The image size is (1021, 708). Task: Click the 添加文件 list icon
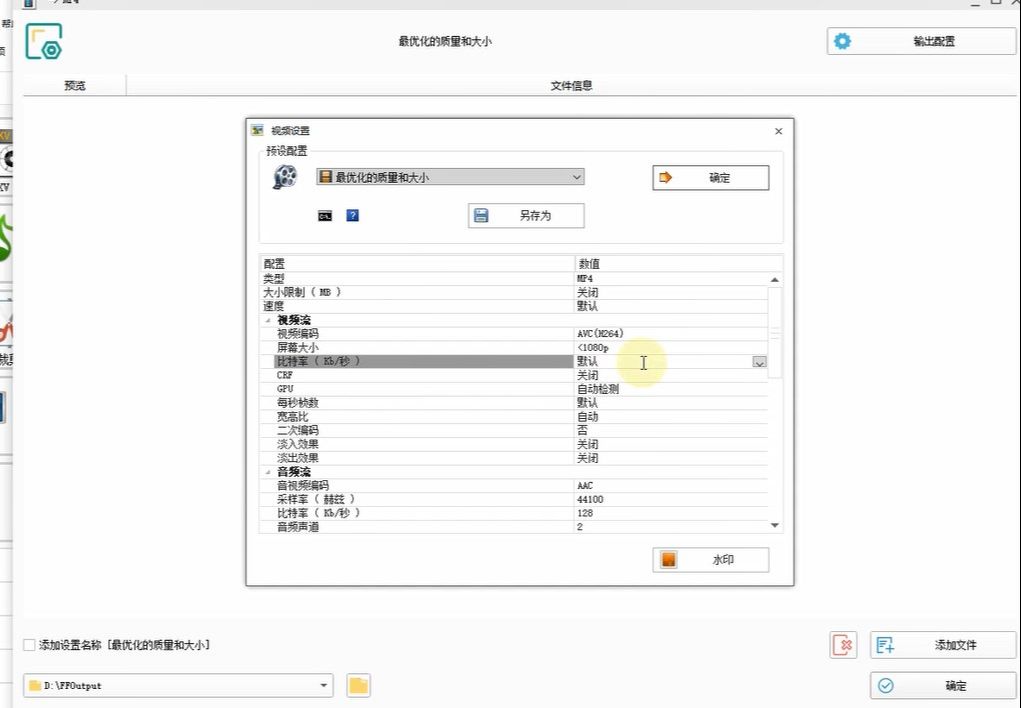click(884, 645)
